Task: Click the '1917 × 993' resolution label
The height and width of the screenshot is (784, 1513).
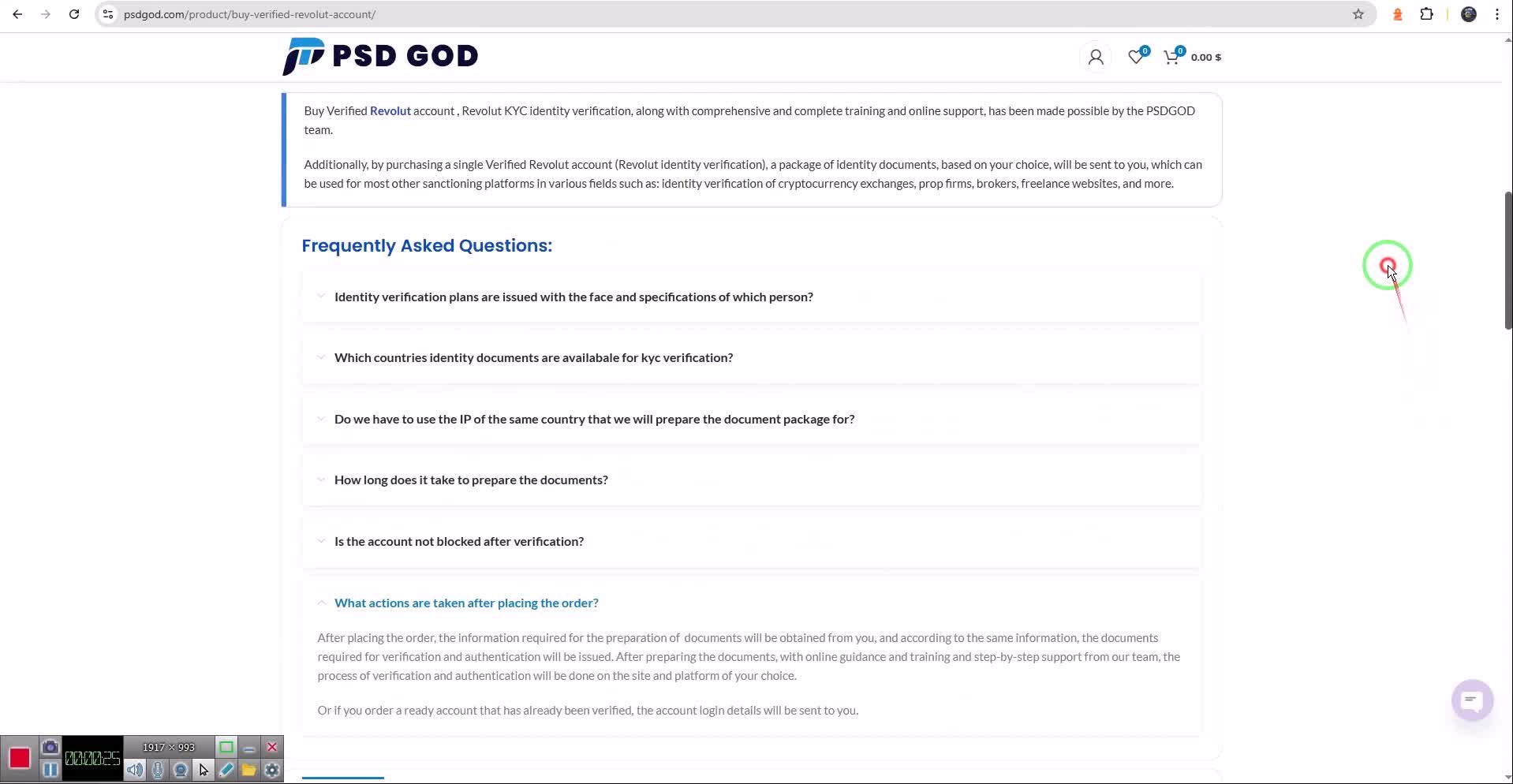Action: 169,747
